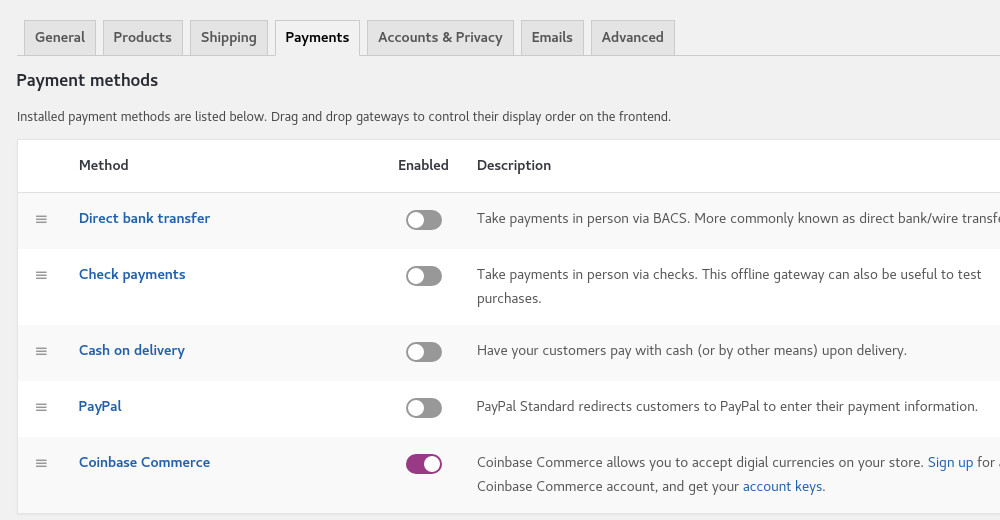Click Coinbase Commerce reorder handle icon

tap(41, 463)
